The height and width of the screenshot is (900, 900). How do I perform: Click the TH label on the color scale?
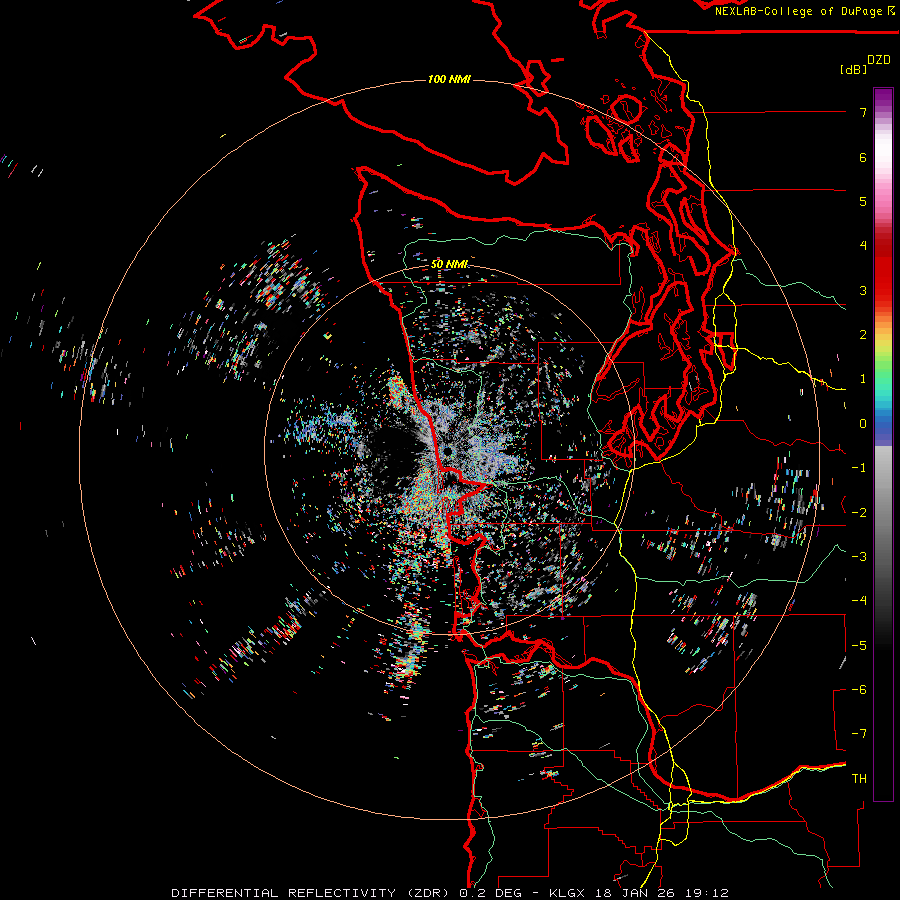(x=859, y=779)
